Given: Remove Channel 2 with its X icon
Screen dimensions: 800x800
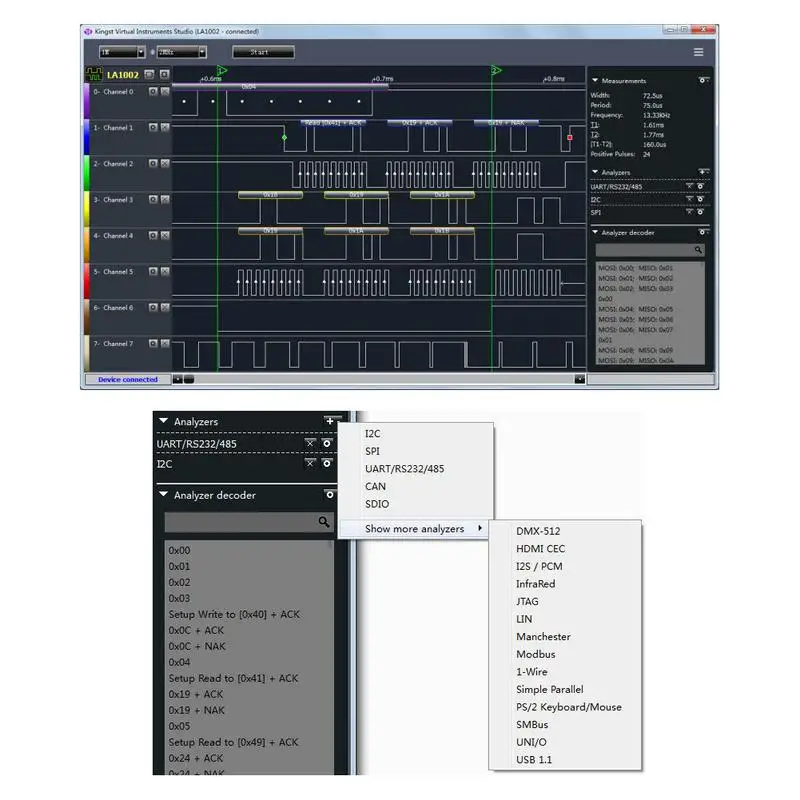Looking at the screenshot, I should 165,163.
